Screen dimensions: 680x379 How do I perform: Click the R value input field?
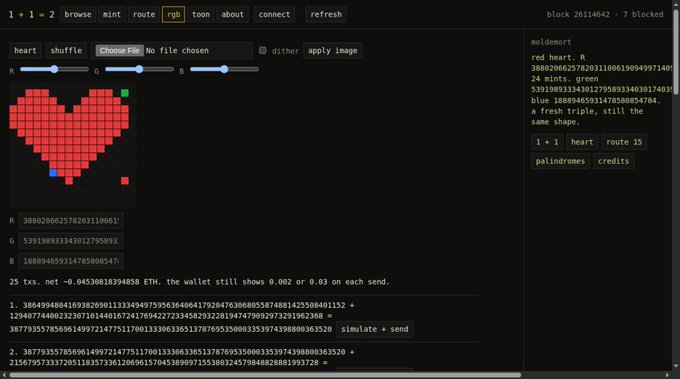tap(71, 221)
